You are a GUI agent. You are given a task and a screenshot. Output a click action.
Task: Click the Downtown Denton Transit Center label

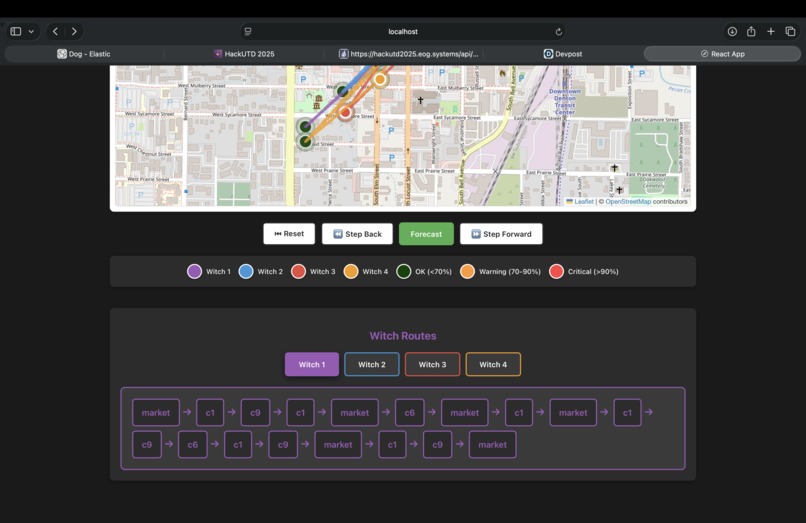click(x=564, y=101)
